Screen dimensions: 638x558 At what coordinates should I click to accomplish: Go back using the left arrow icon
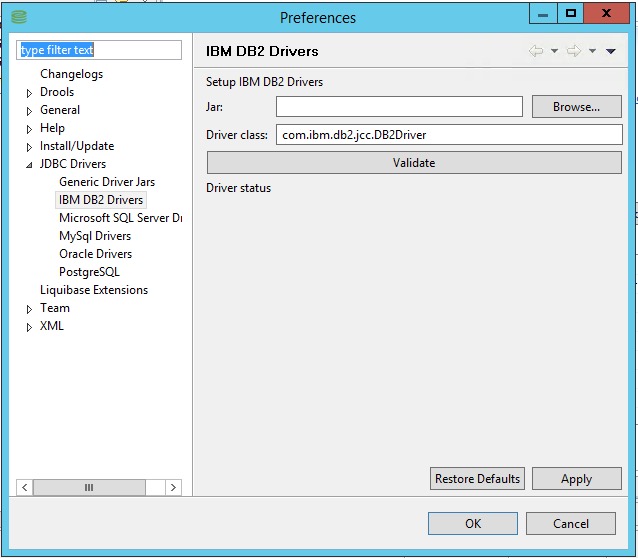click(x=536, y=51)
